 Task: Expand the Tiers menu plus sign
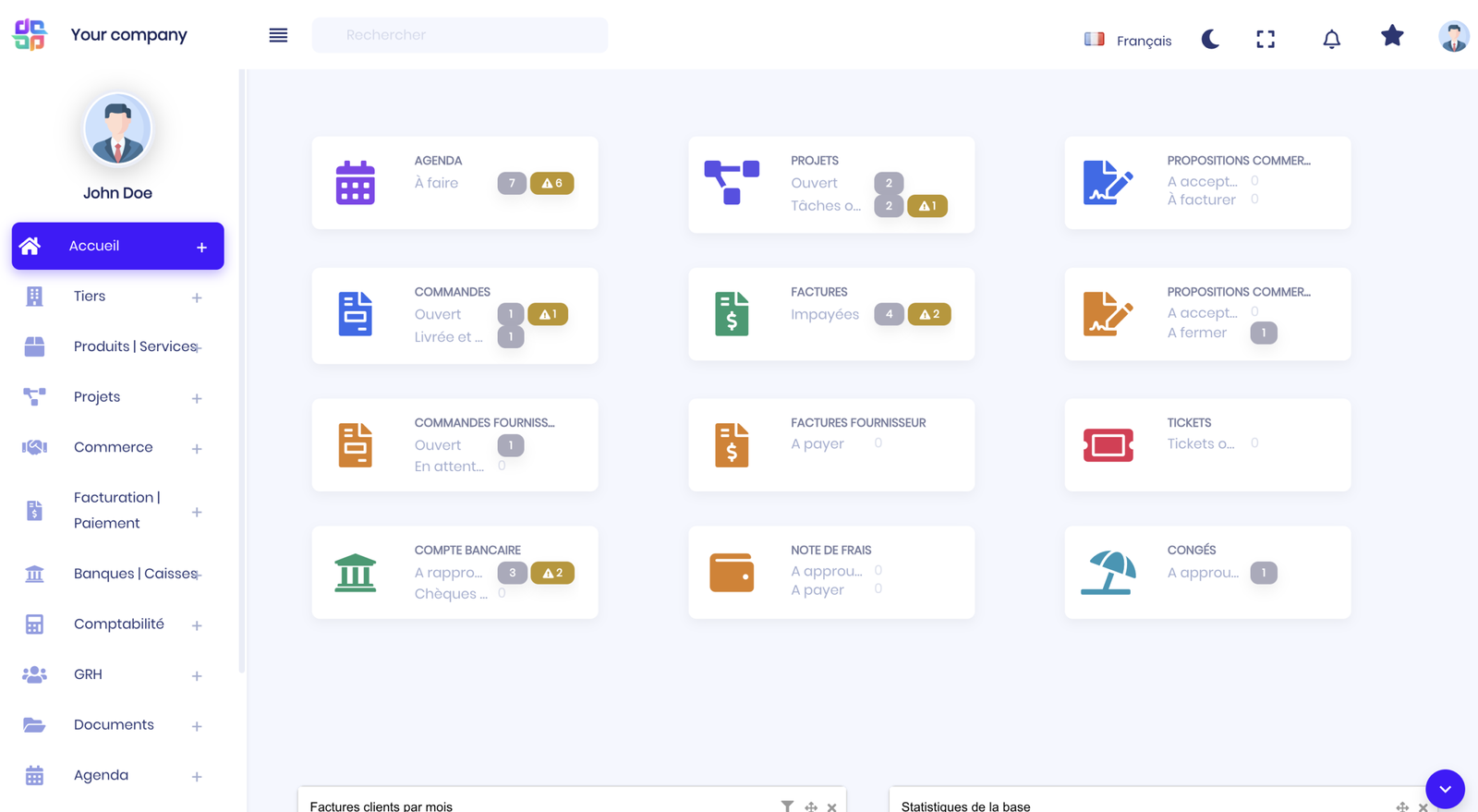[197, 297]
